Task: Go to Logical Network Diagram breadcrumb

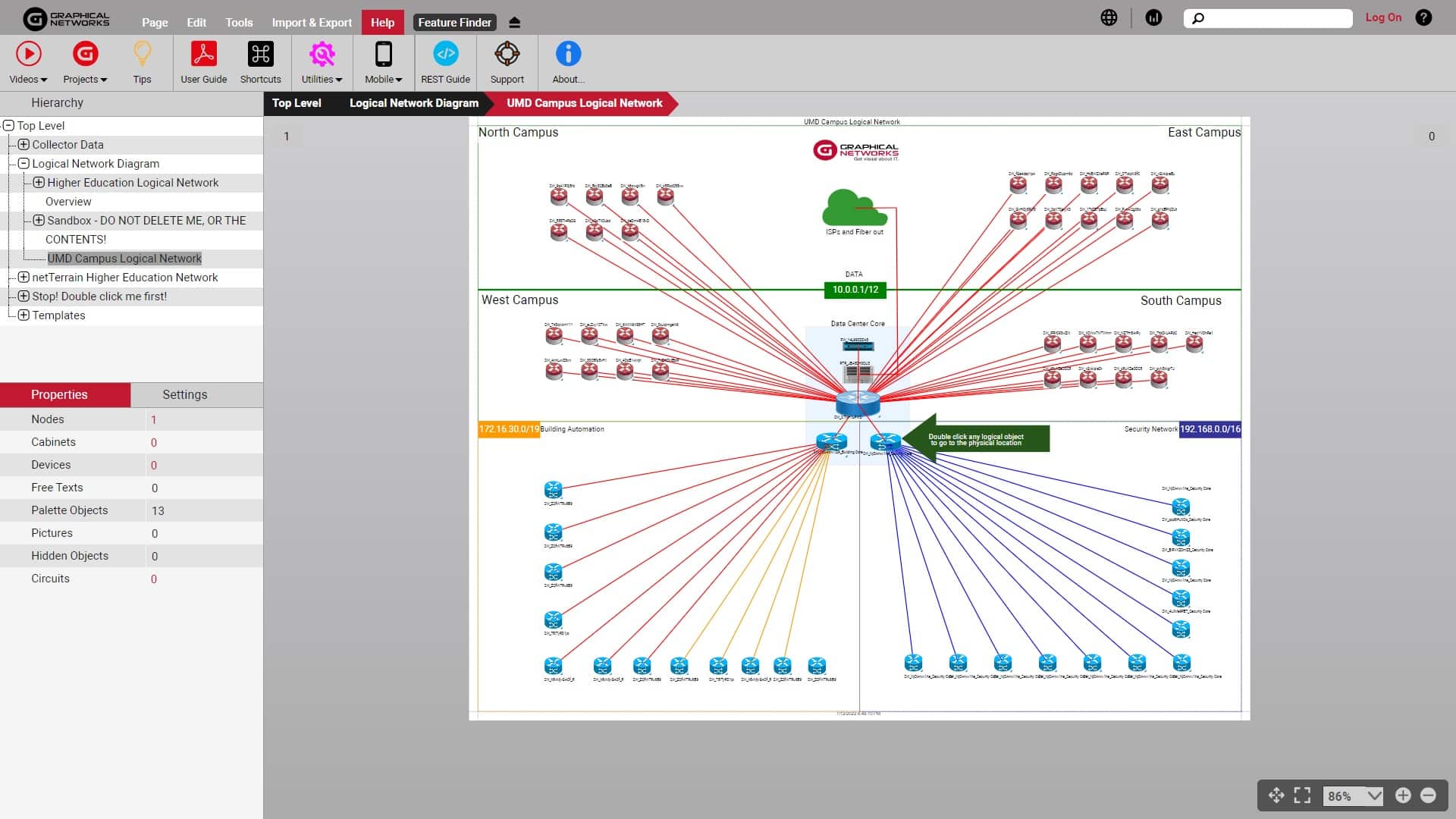Action: (x=413, y=103)
